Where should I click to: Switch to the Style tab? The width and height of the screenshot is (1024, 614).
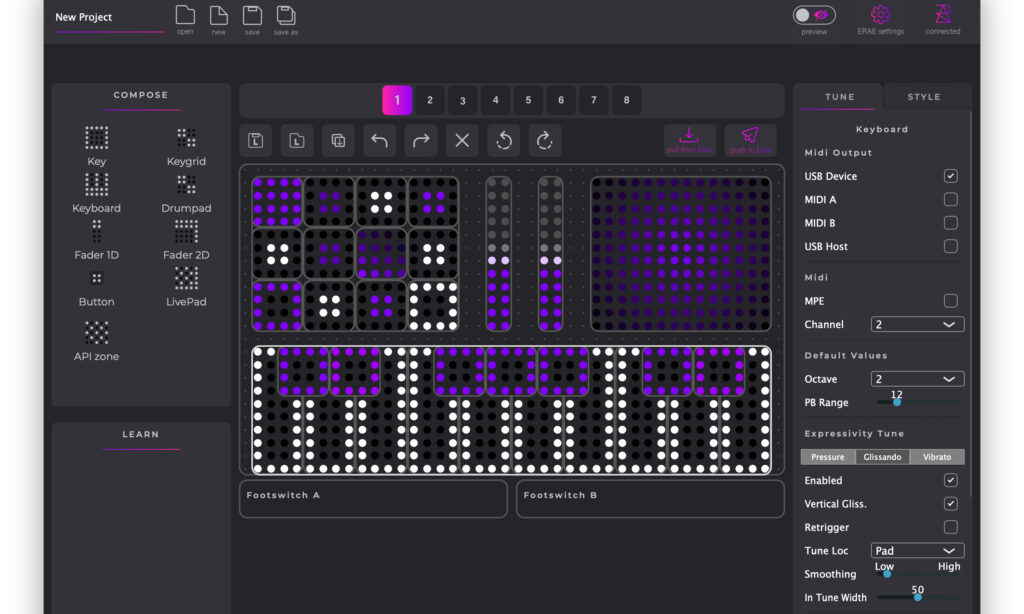(x=923, y=97)
